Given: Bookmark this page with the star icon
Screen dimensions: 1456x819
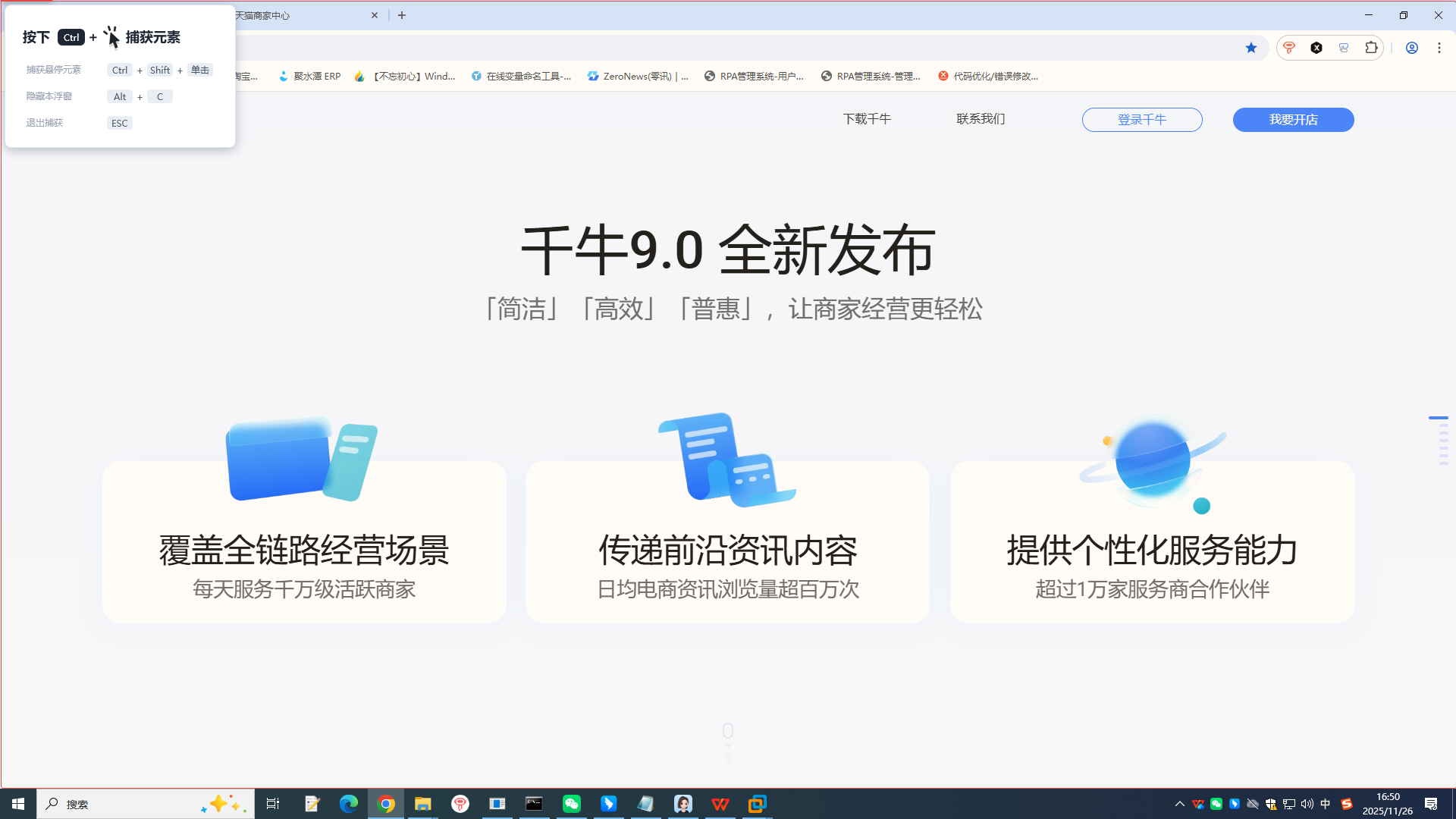Looking at the screenshot, I should tap(1251, 48).
